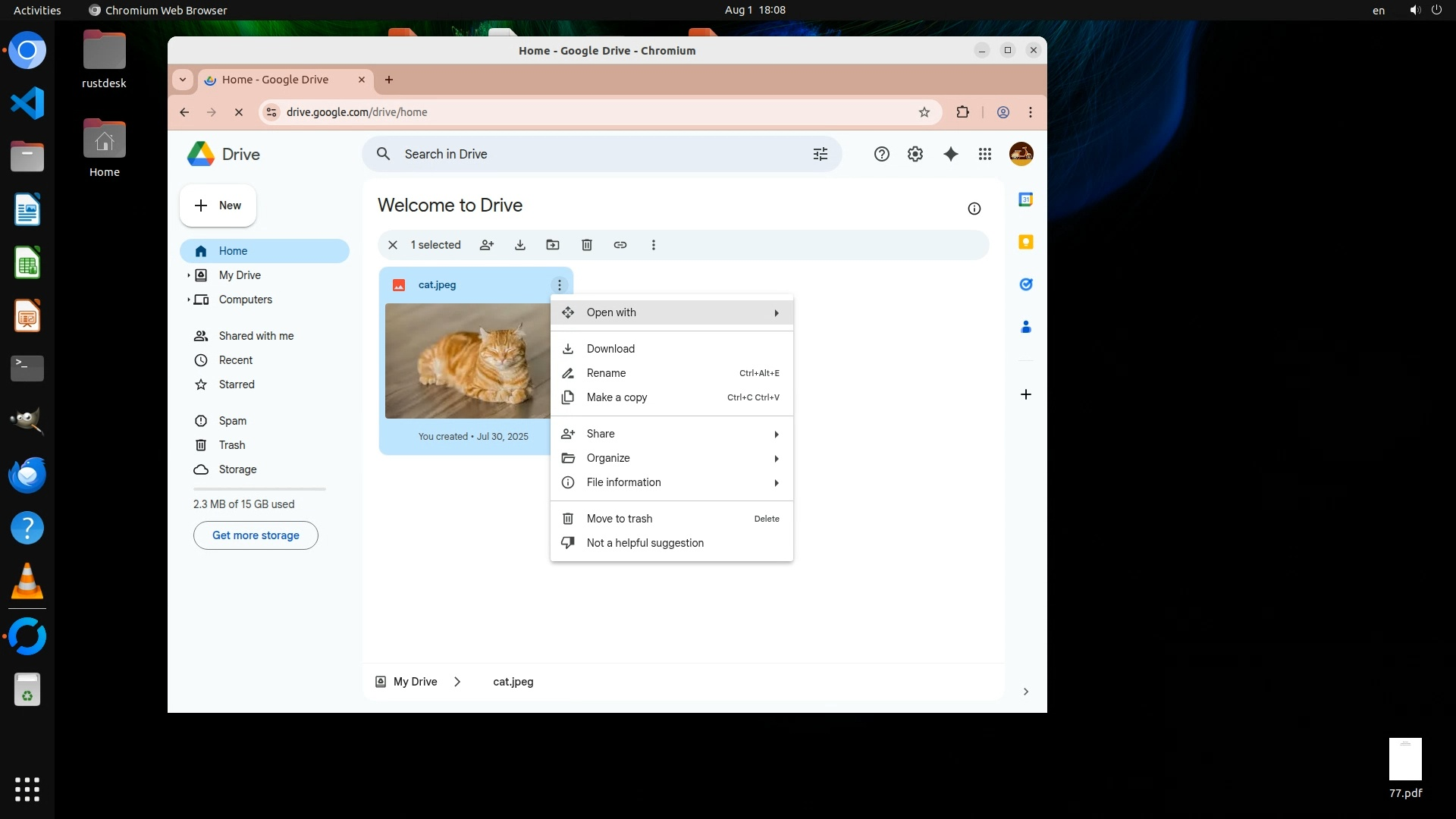Open Google Tasks from side panel

click(x=1025, y=284)
